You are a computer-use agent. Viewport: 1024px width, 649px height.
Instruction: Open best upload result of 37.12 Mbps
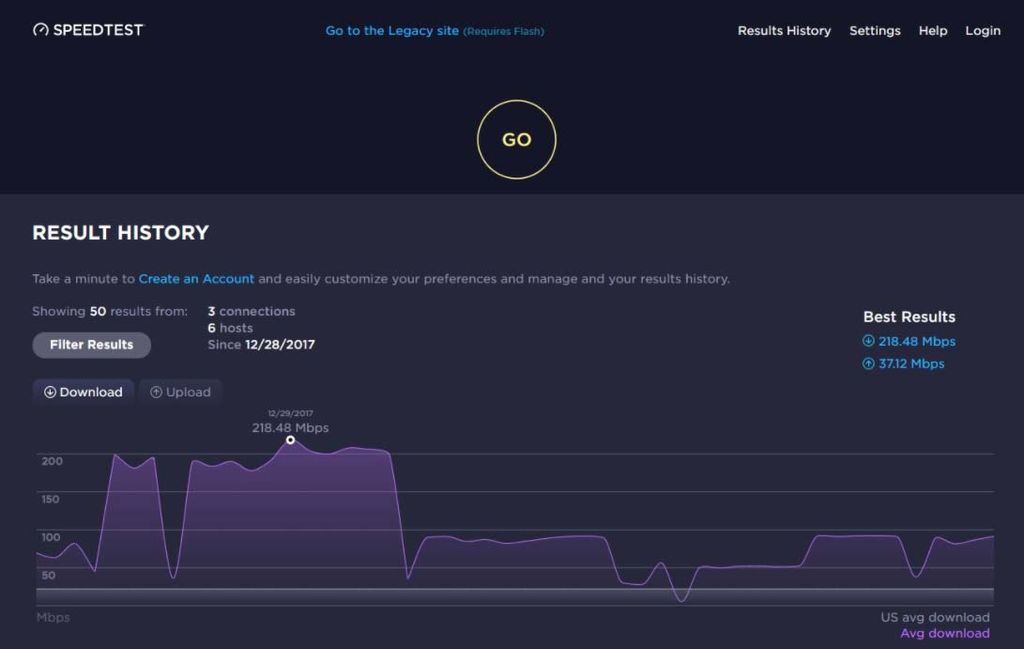(911, 364)
